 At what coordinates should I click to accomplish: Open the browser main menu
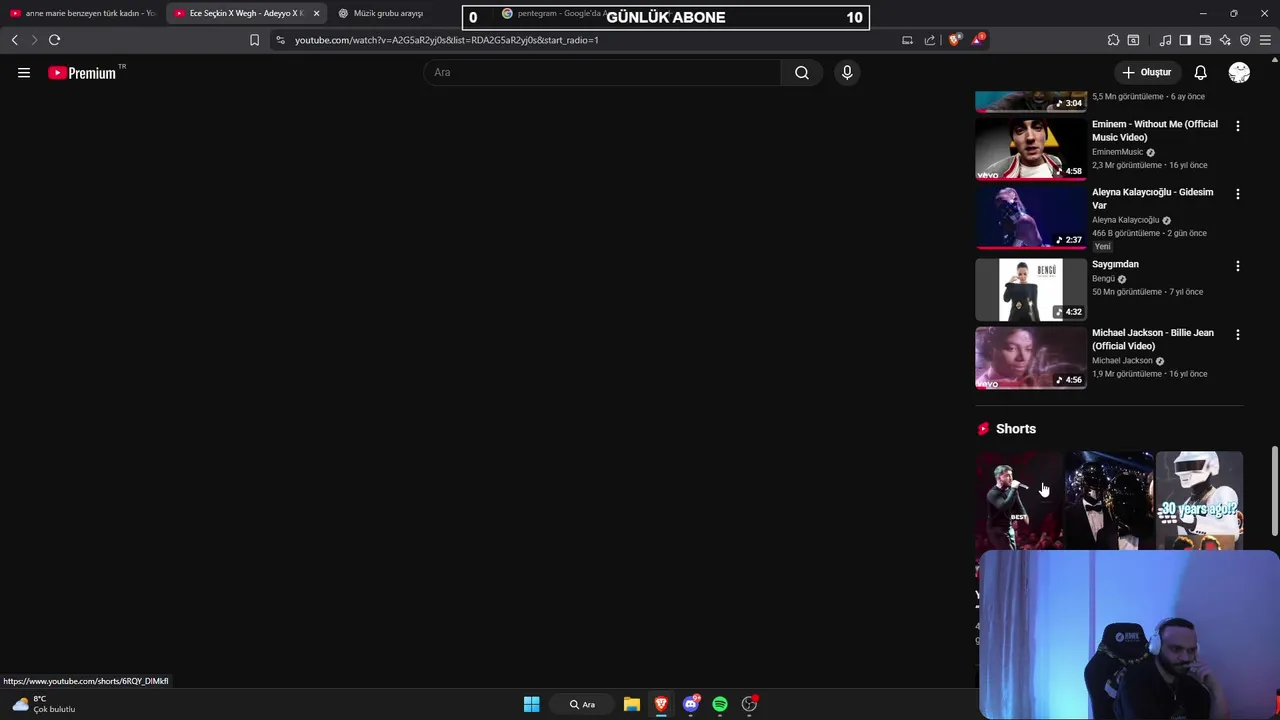point(1265,40)
